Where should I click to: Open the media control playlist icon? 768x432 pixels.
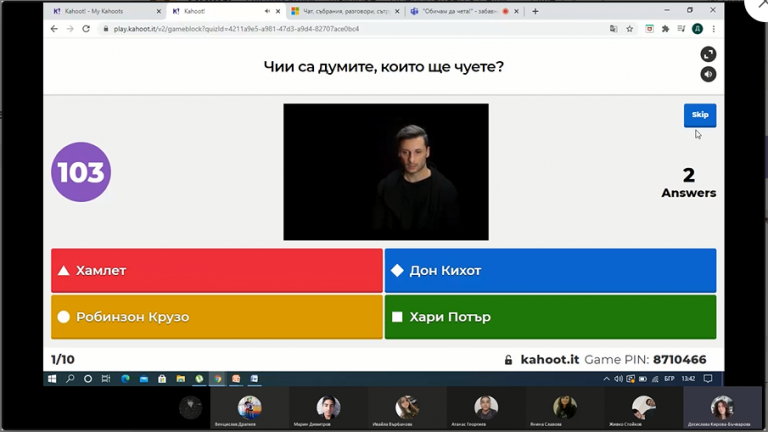pos(681,29)
